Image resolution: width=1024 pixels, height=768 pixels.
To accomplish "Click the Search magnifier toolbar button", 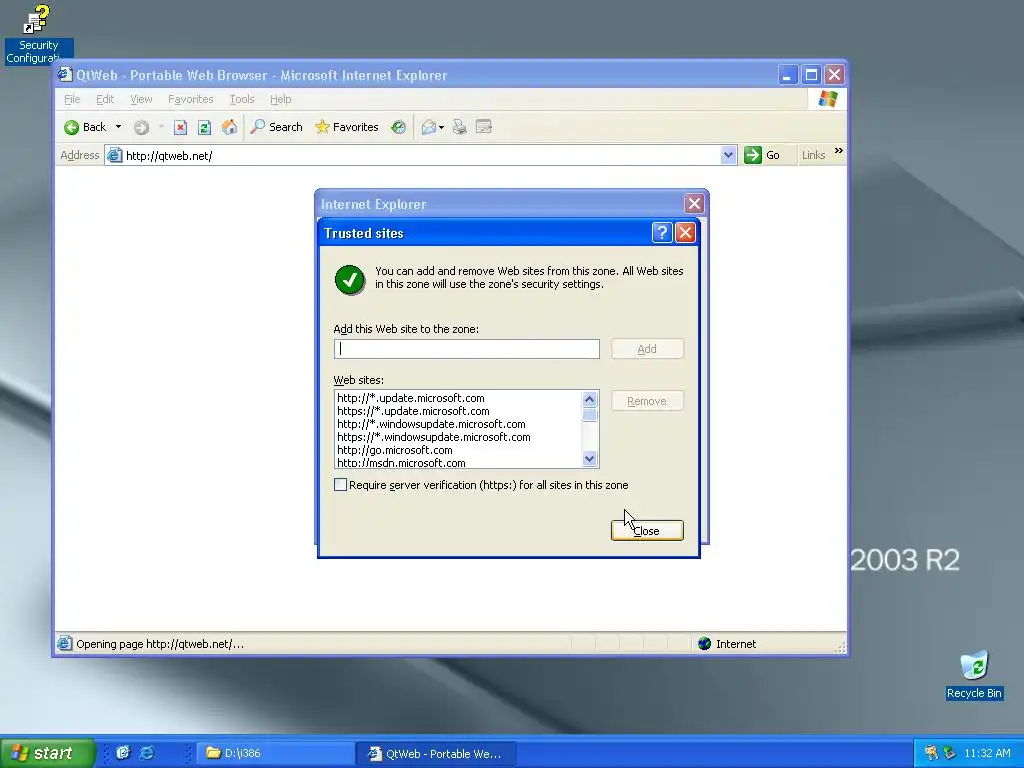I will [276, 127].
